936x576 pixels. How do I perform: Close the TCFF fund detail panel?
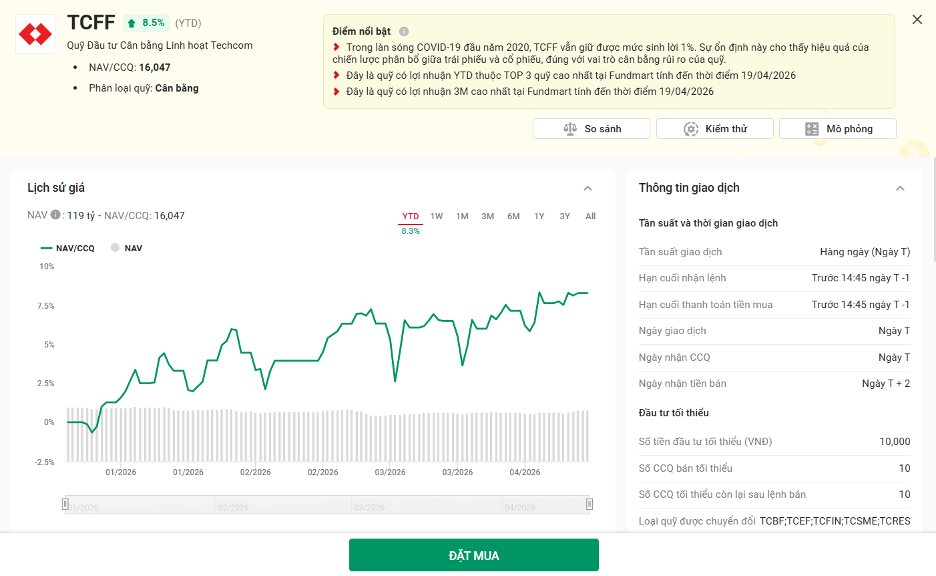917,20
